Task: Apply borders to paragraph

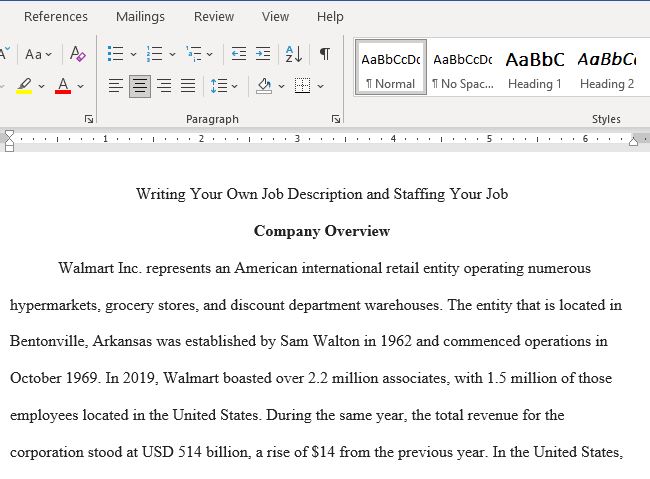Action: pos(302,86)
